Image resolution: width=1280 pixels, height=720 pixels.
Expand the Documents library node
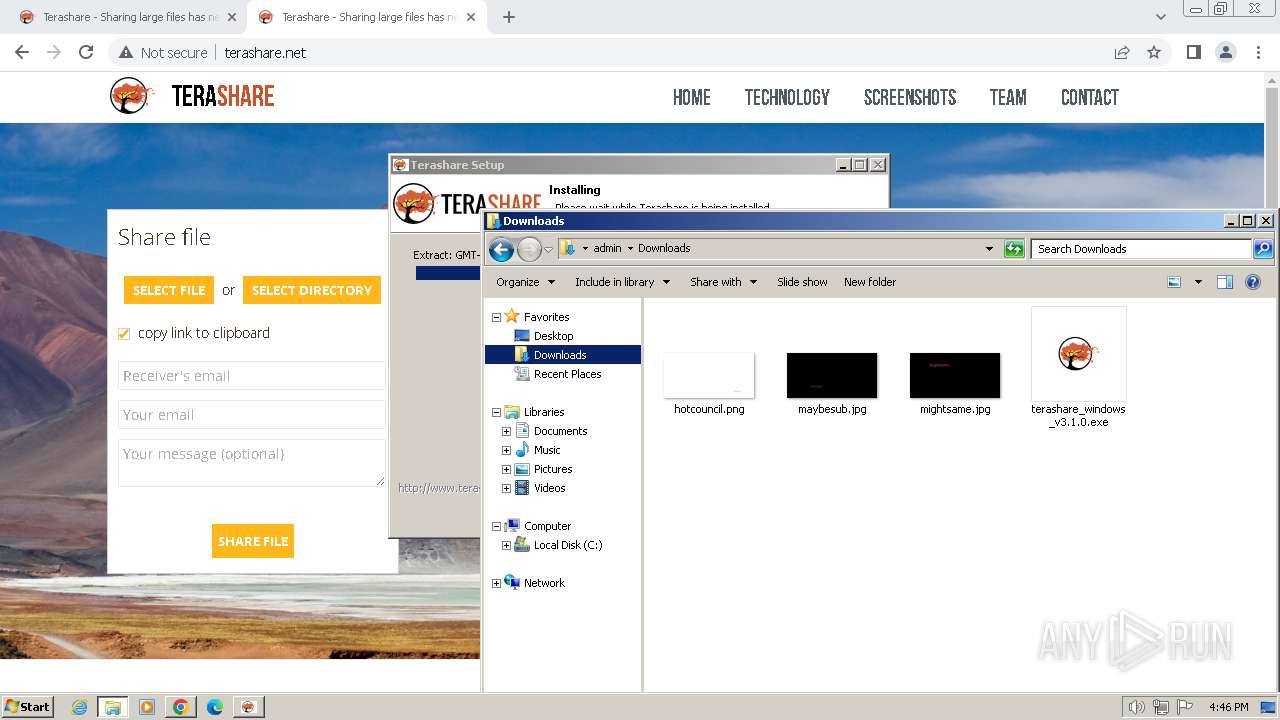coord(506,431)
